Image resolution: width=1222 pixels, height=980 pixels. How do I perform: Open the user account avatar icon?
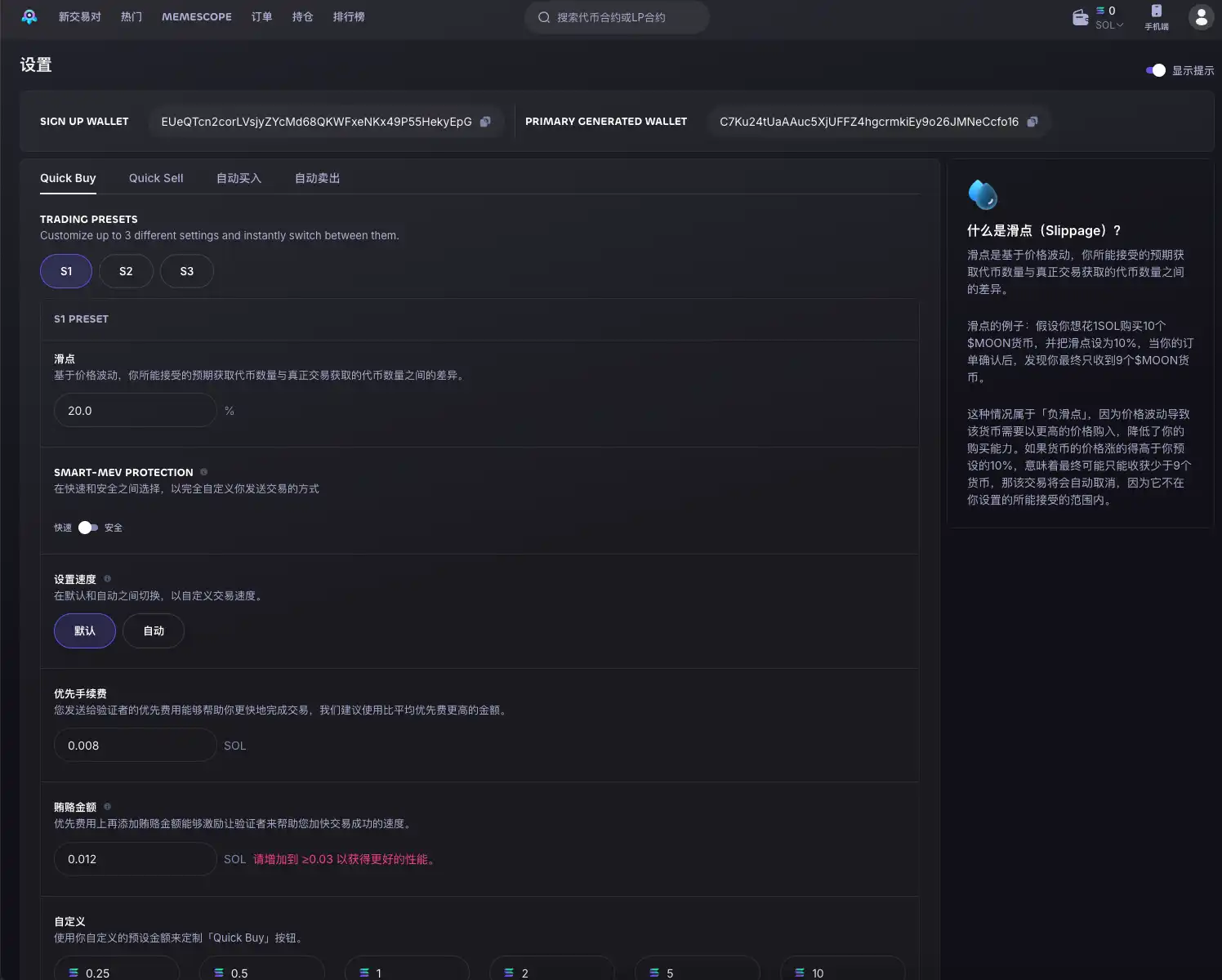(x=1200, y=16)
